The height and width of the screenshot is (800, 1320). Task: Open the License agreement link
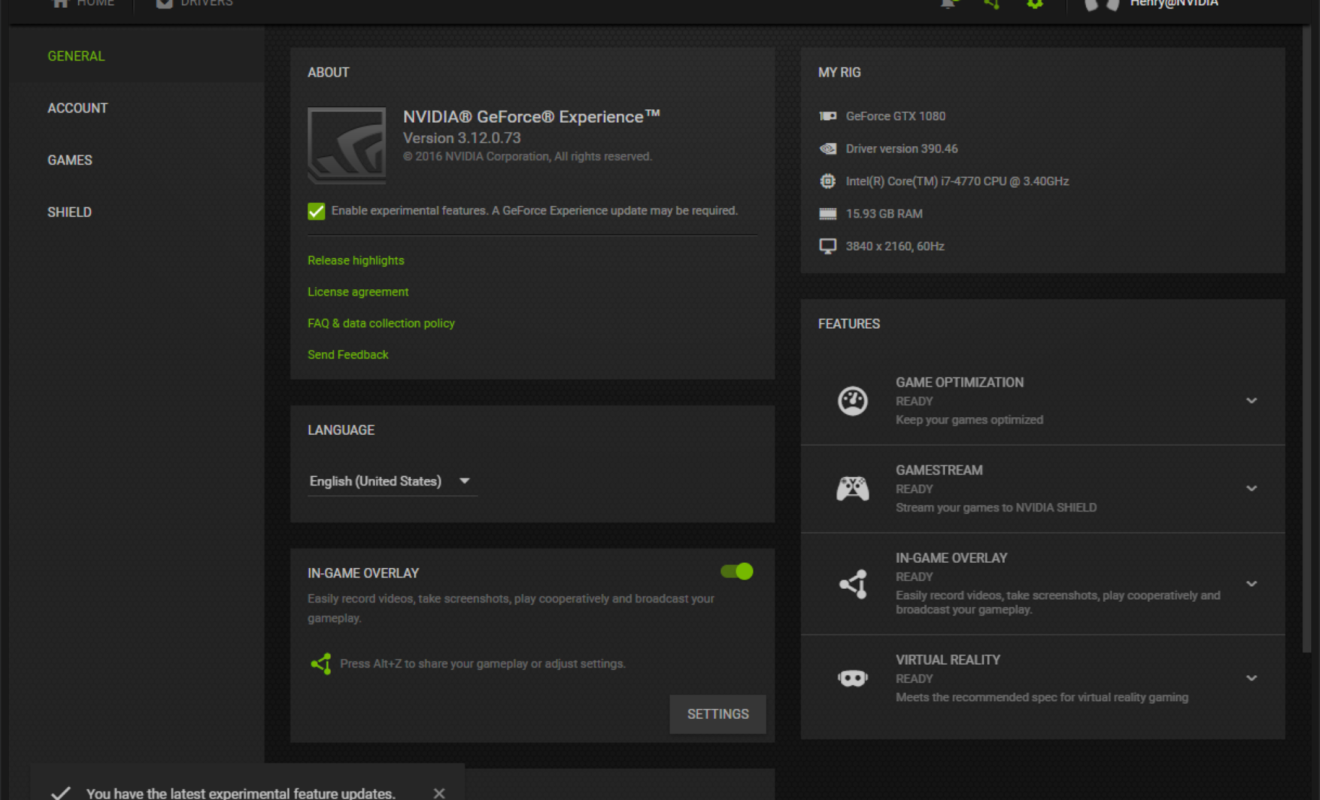tap(358, 292)
